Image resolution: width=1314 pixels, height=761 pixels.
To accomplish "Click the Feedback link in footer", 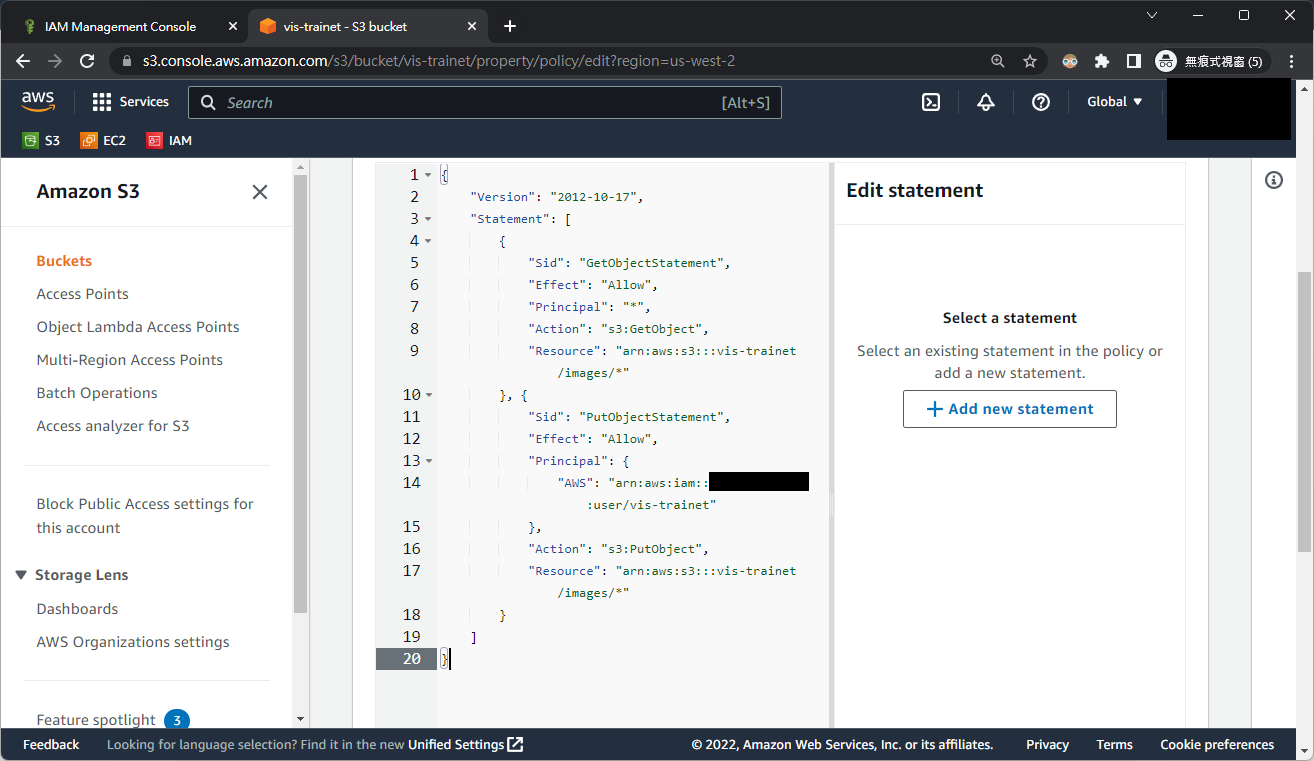I will coord(51,745).
